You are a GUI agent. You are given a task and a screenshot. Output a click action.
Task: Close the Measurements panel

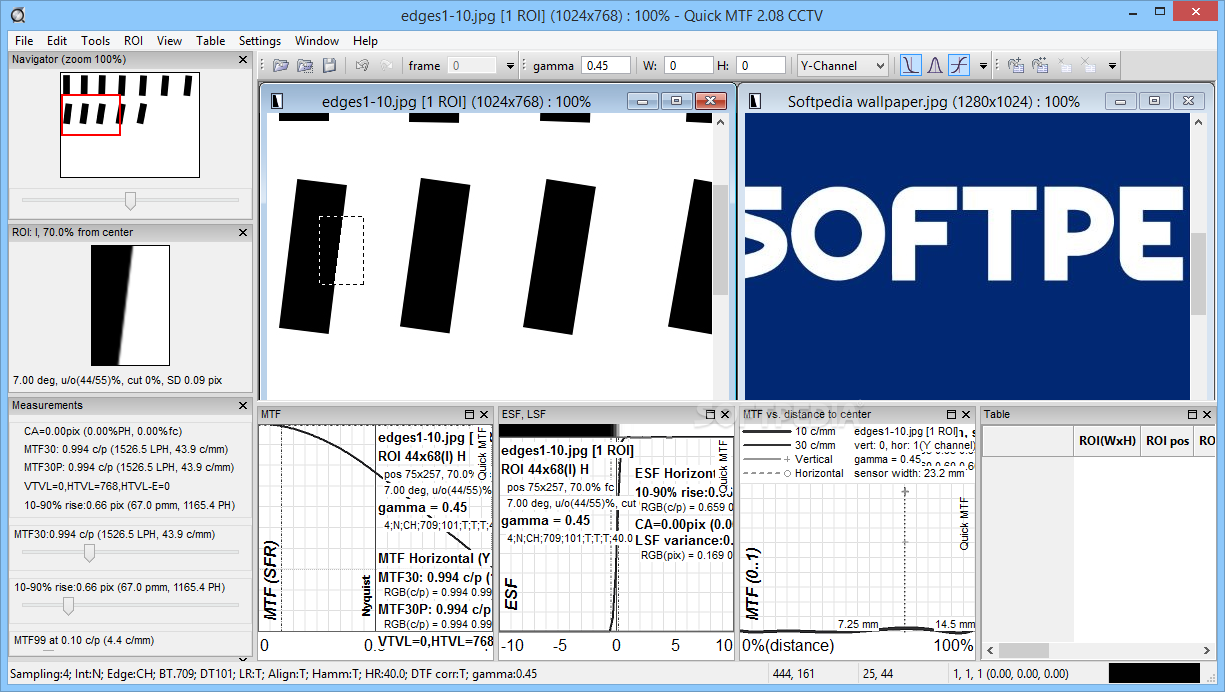pyautogui.click(x=243, y=405)
